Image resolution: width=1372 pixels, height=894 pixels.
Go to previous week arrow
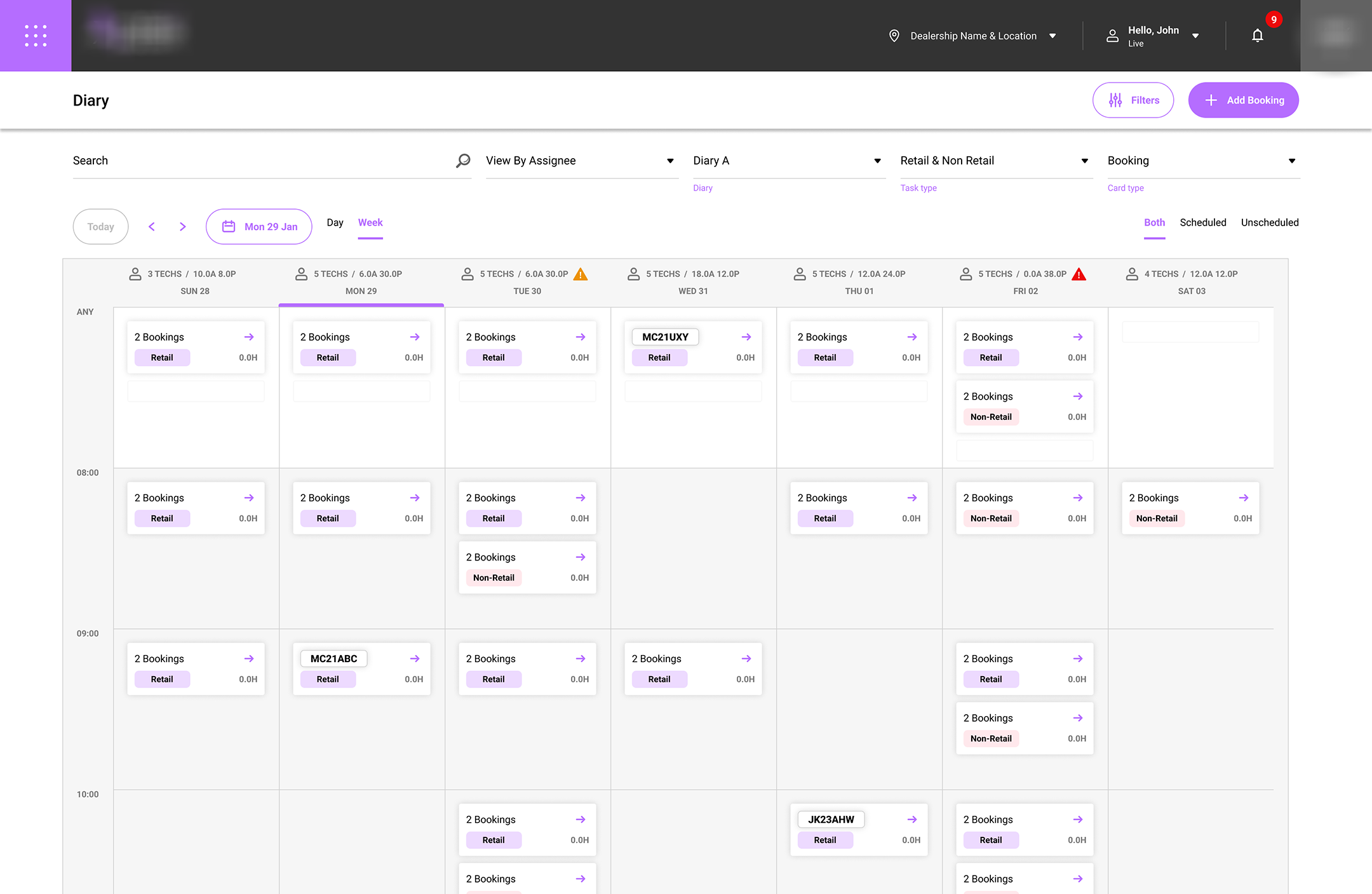click(152, 227)
